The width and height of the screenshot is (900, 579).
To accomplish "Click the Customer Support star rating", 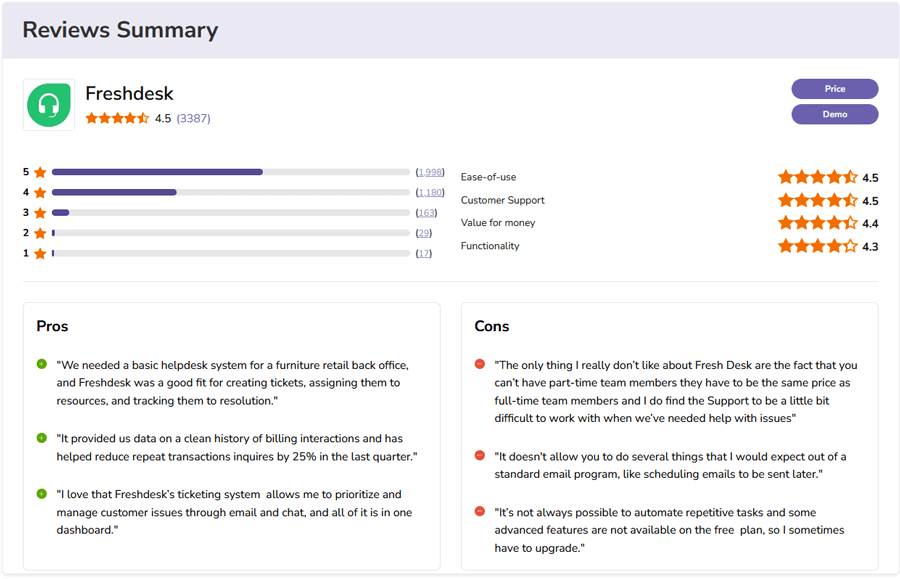I will coord(817,200).
